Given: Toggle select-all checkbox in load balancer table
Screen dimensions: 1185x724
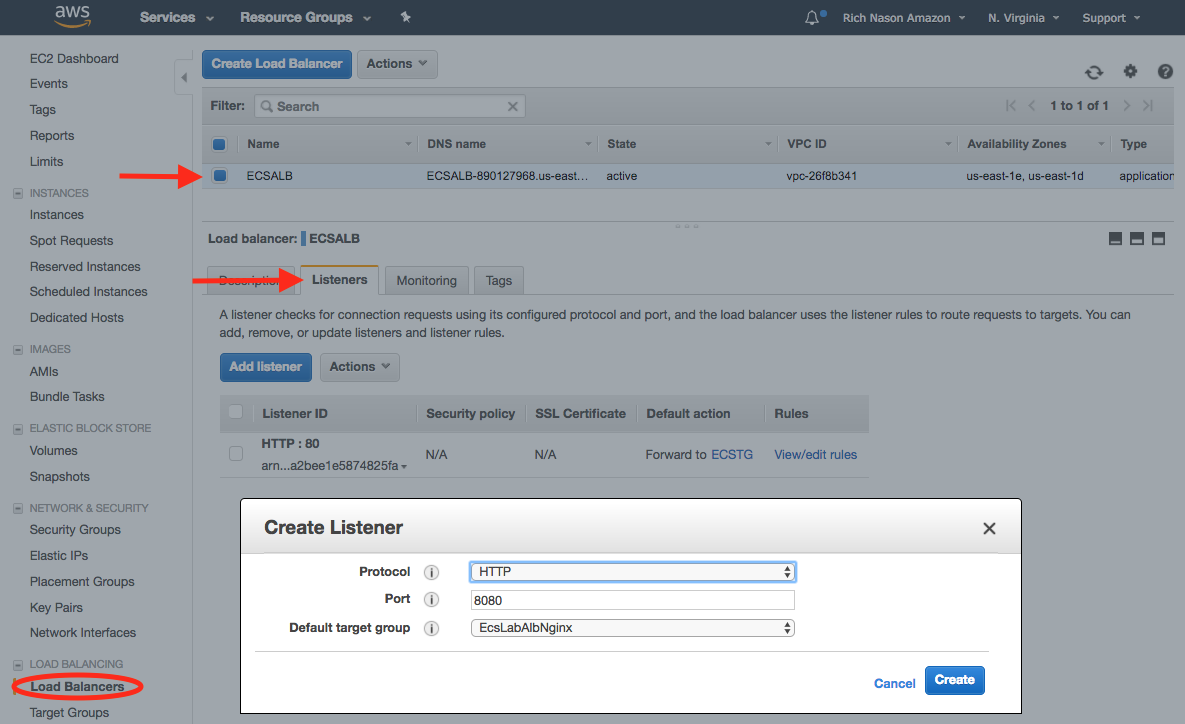Looking at the screenshot, I should [219, 144].
